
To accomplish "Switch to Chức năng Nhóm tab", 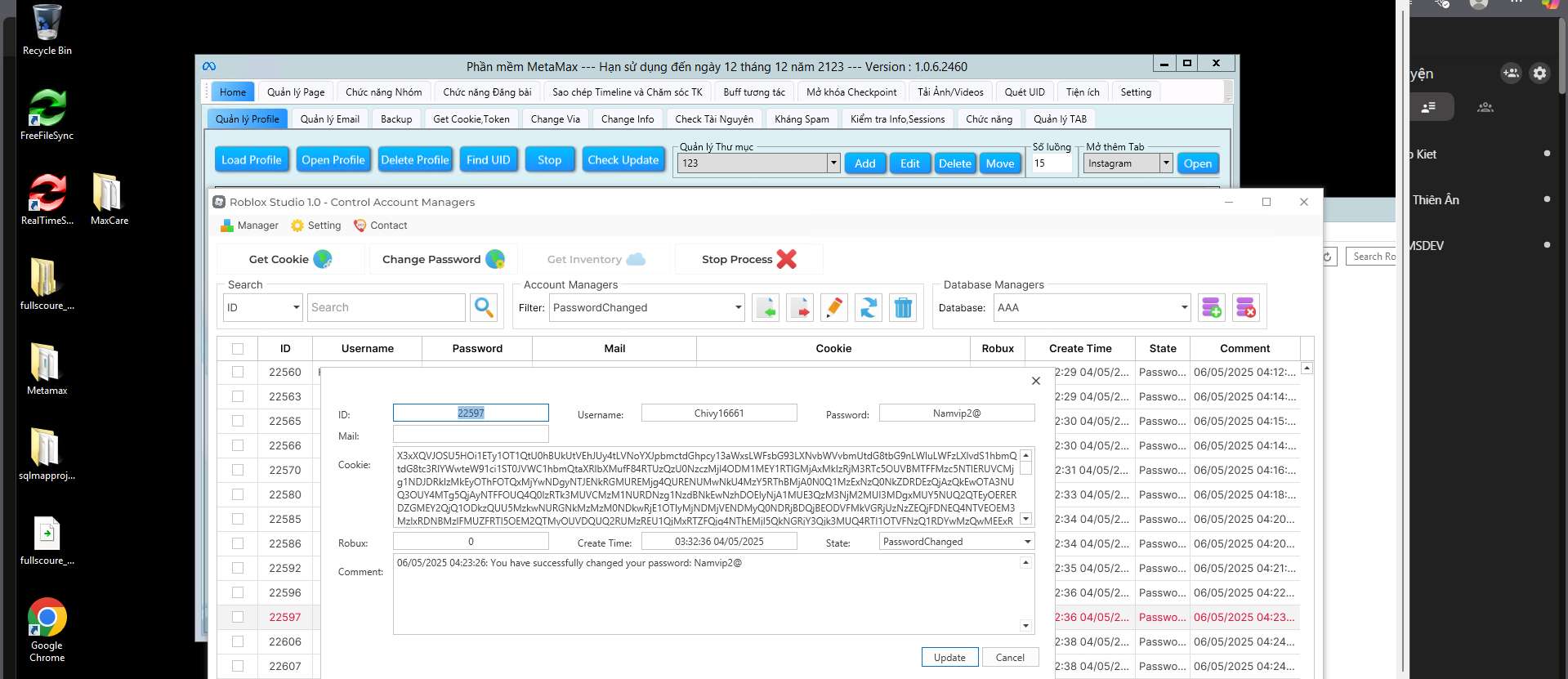I will [x=383, y=92].
